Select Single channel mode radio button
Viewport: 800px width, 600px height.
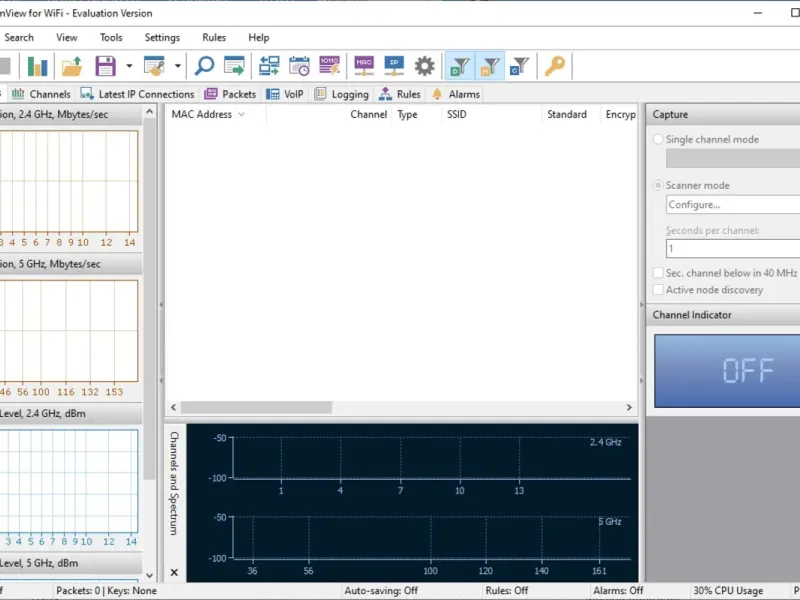[658, 140]
